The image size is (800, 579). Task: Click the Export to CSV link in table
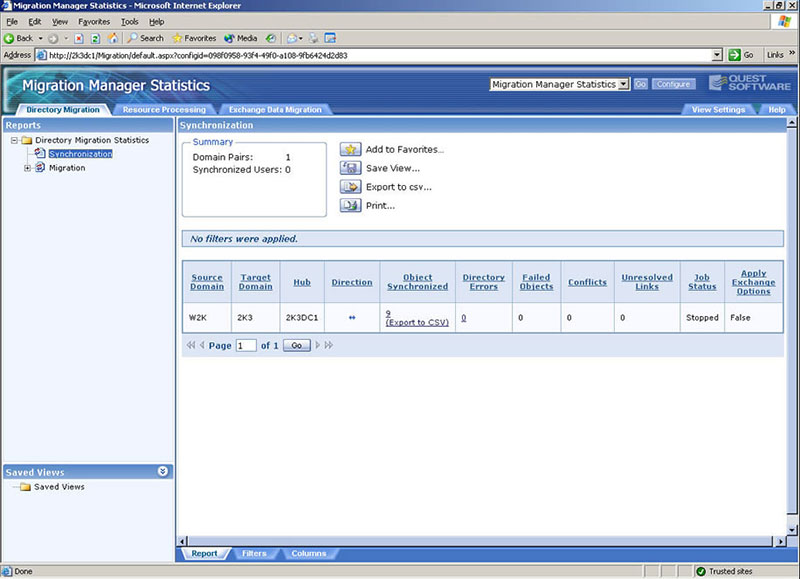[417, 322]
